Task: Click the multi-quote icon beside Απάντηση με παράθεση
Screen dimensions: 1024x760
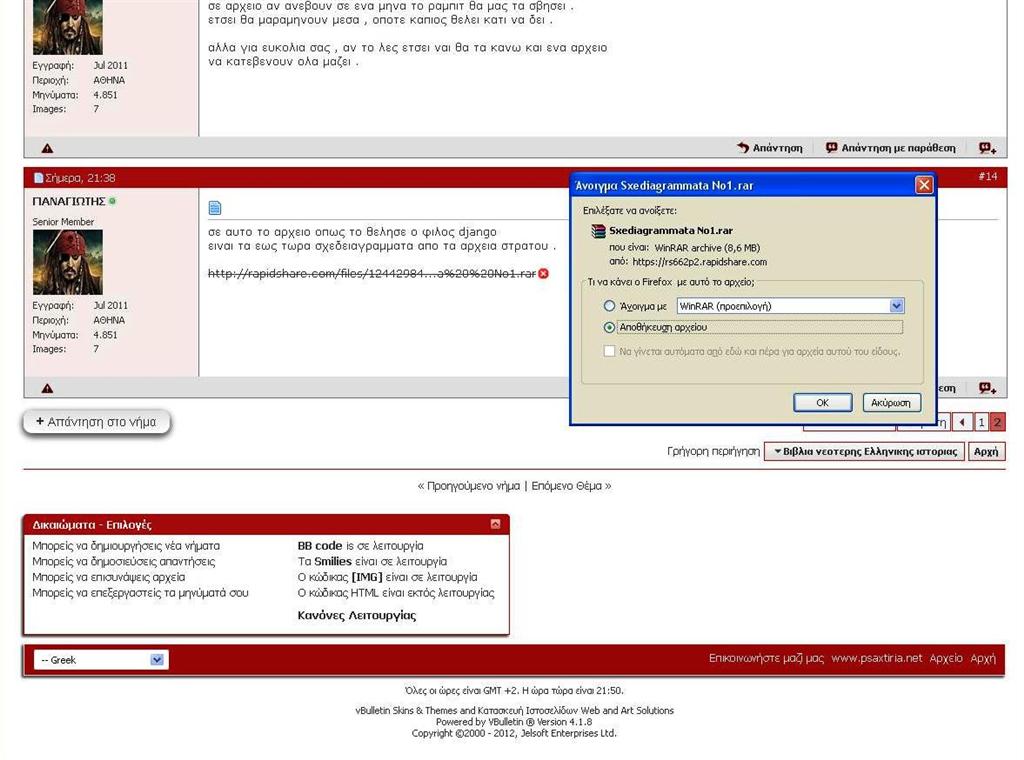Action: point(987,148)
